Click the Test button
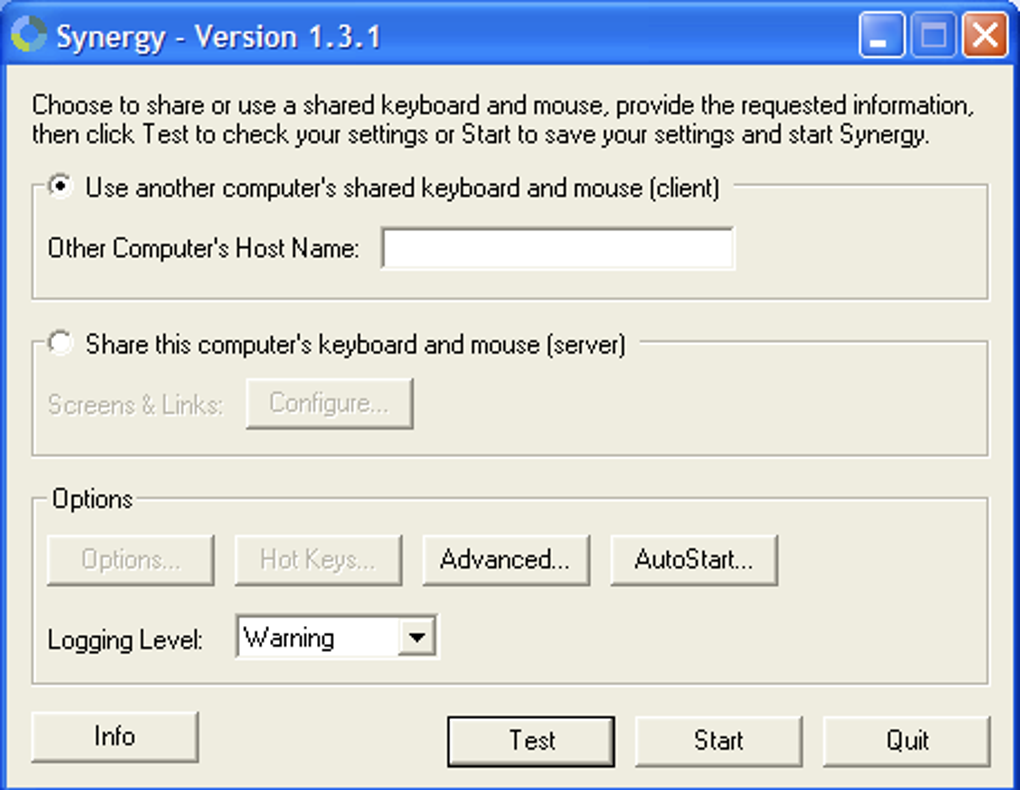The image size is (1020, 790). [x=531, y=741]
